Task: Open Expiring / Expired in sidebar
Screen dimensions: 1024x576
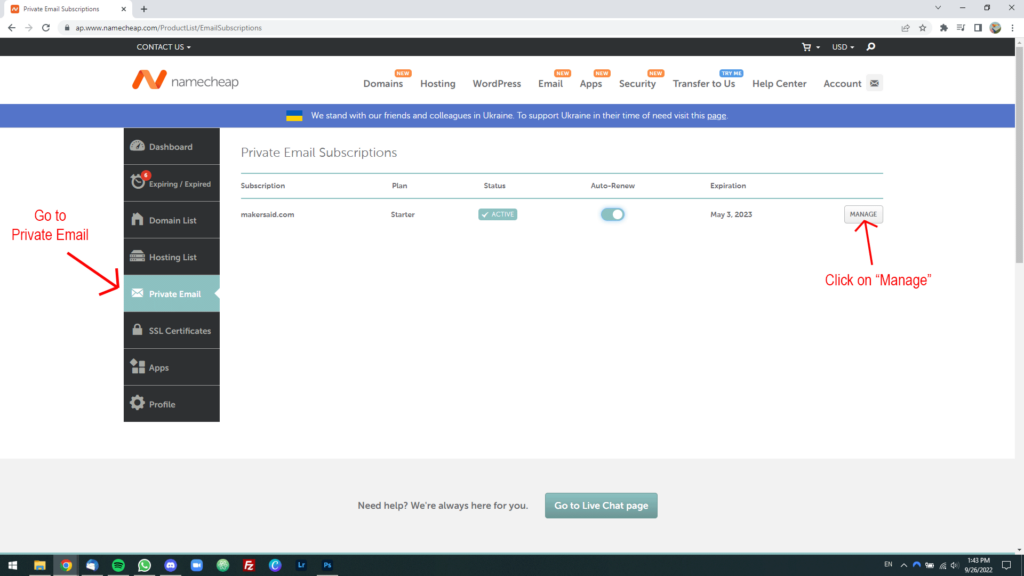Action: (x=172, y=184)
